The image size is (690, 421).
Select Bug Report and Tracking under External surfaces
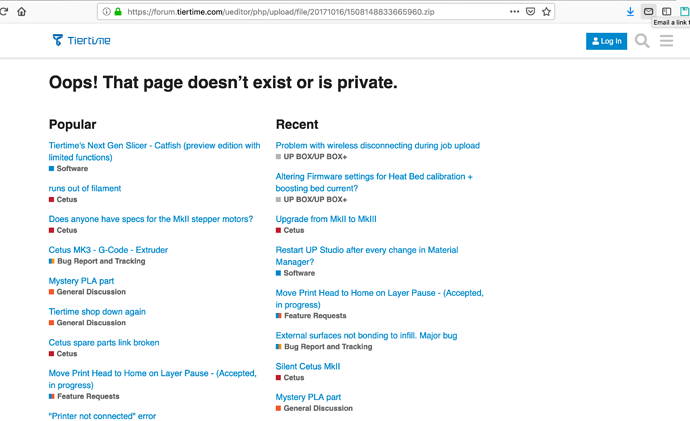(x=324, y=347)
